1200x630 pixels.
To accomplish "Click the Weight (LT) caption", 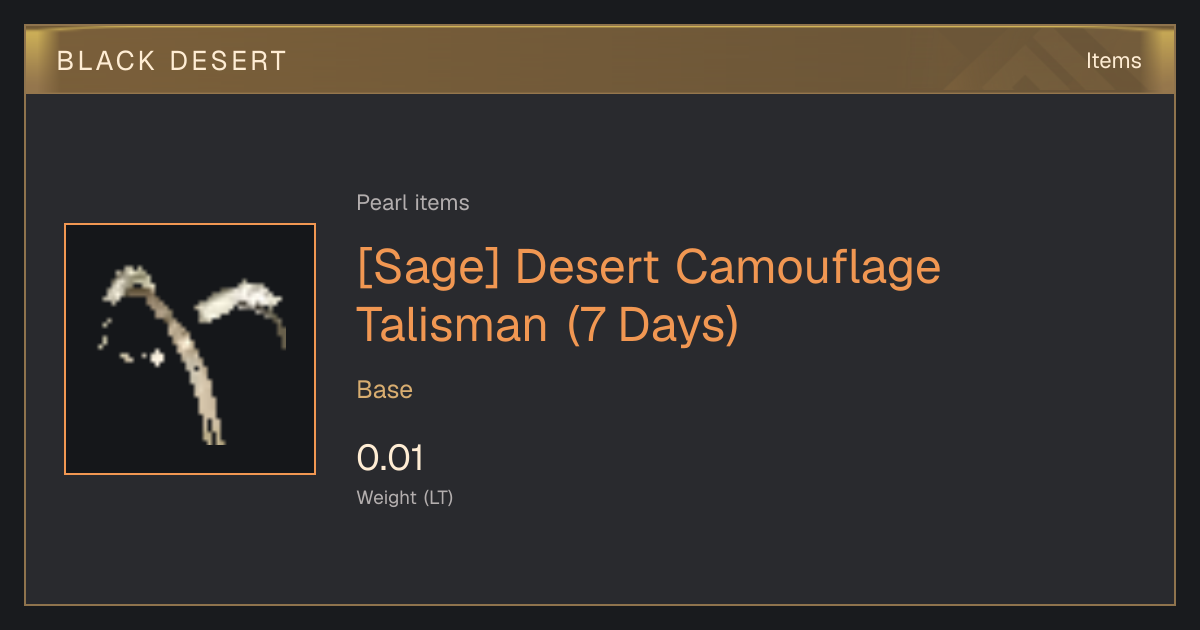I will [x=405, y=497].
